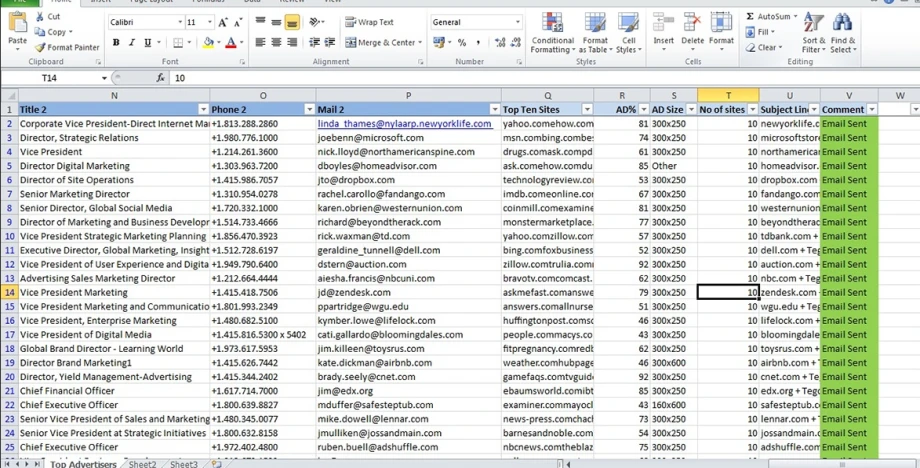920x468 pixels.
Task: Click the Find & Select binoculars
Action: [843, 34]
